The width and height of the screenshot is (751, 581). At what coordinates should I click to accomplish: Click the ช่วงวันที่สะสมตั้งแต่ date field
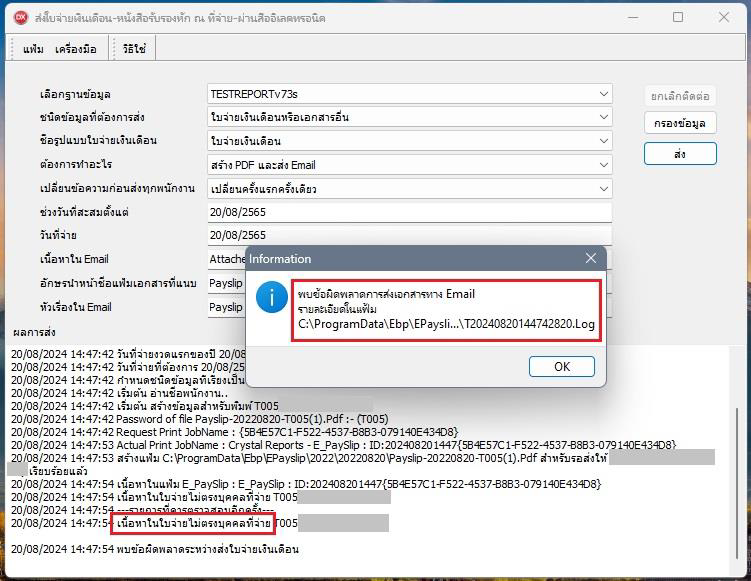click(x=408, y=213)
